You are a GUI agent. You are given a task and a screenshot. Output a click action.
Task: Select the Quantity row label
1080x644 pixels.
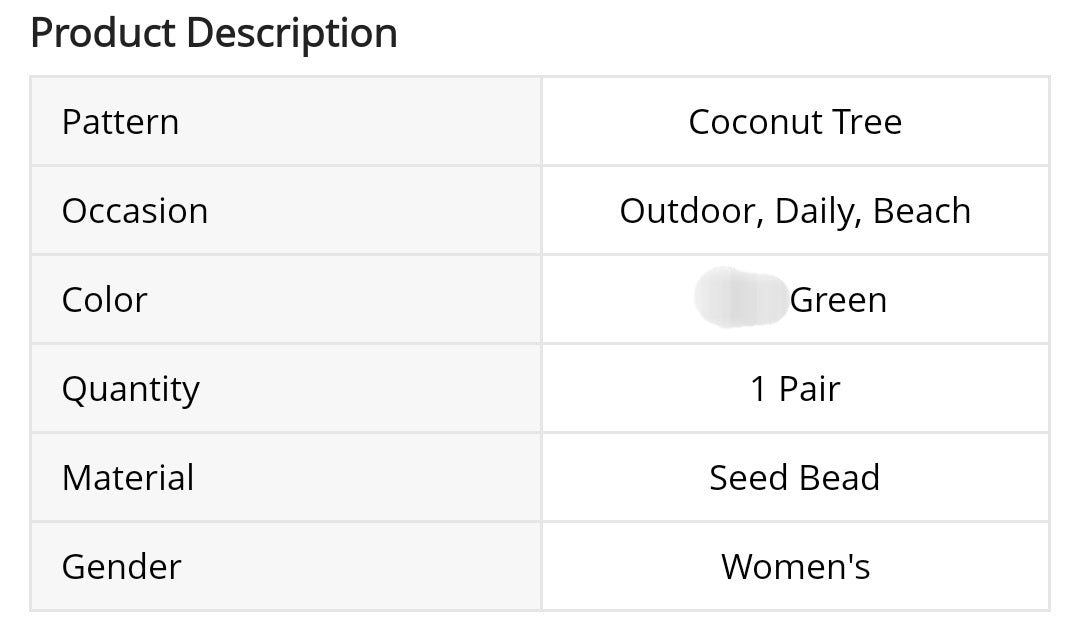130,389
